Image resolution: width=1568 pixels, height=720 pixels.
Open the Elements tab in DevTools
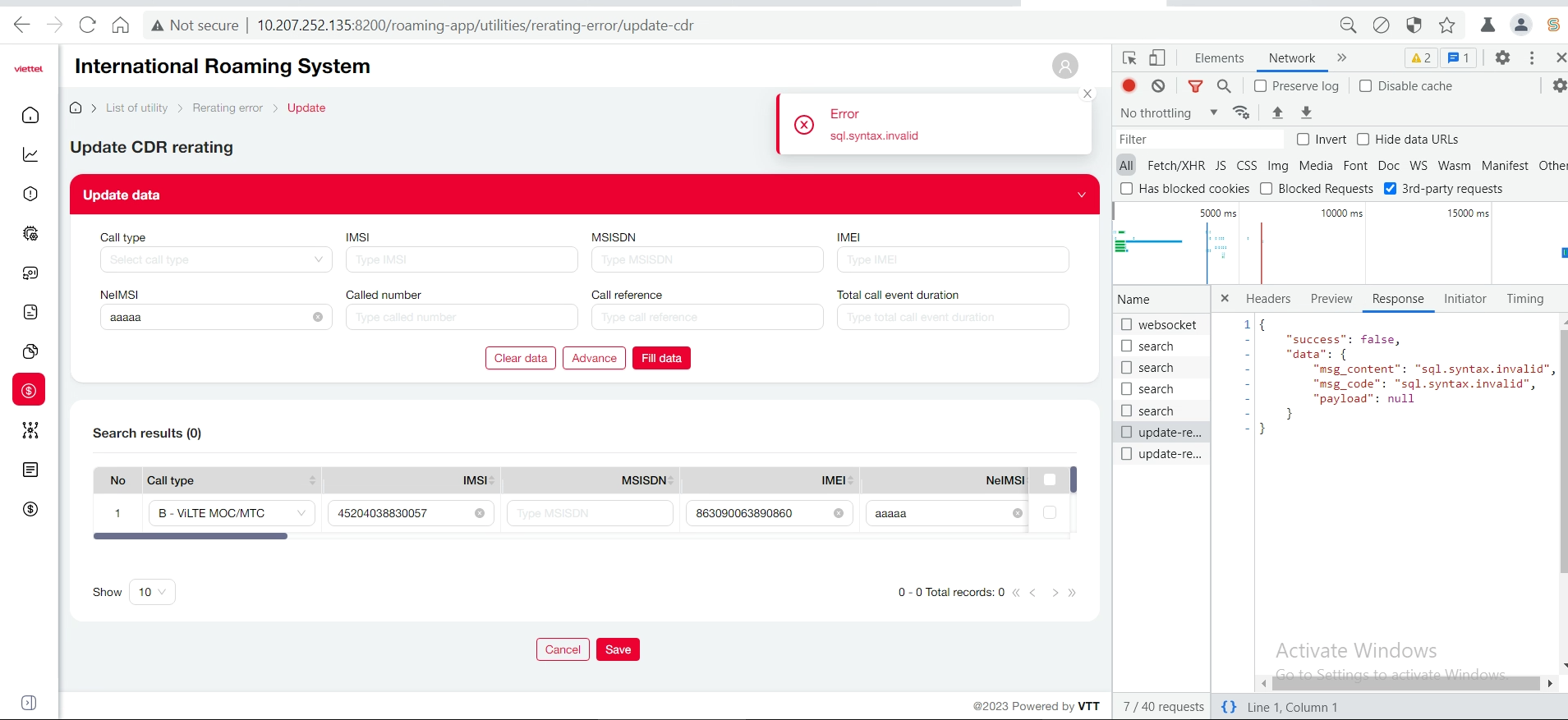click(1219, 58)
